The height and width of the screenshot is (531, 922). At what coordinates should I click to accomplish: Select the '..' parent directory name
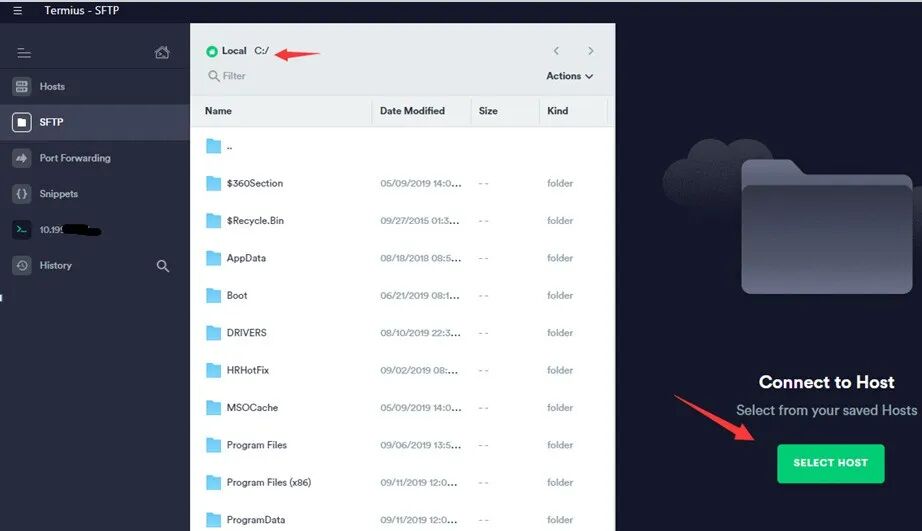click(x=229, y=147)
